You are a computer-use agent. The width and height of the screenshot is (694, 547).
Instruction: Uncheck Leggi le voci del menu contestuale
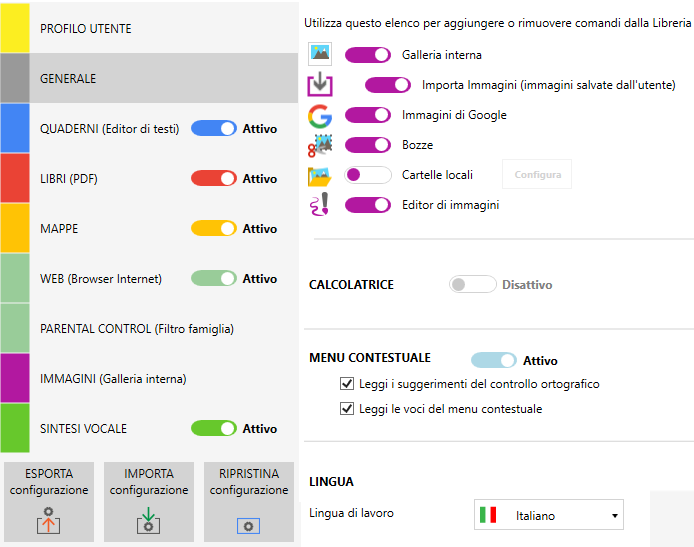tap(347, 408)
